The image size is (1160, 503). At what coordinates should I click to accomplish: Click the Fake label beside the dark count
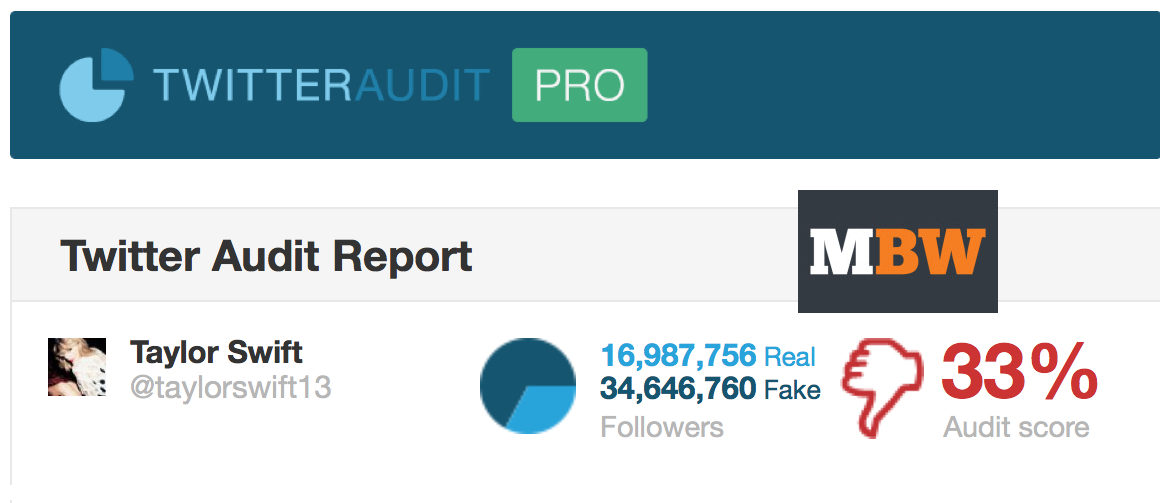pyautogui.click(x=792, y=388)
